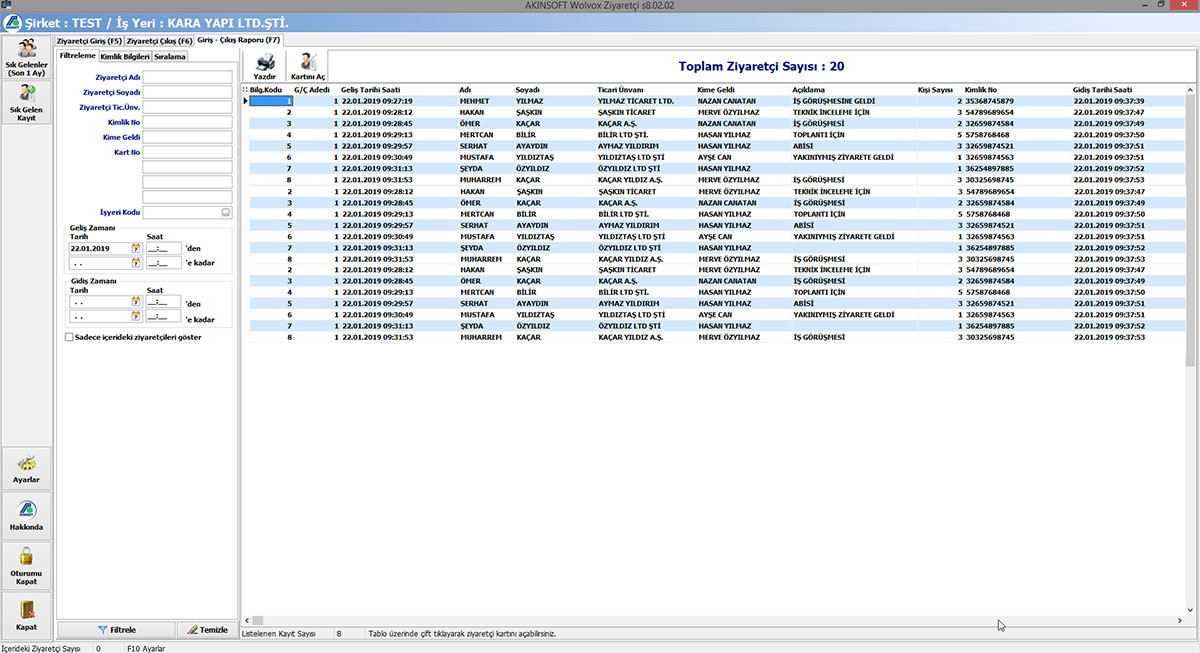
Task: Show the Hakkında about dialog
Action: pos(27,514)
